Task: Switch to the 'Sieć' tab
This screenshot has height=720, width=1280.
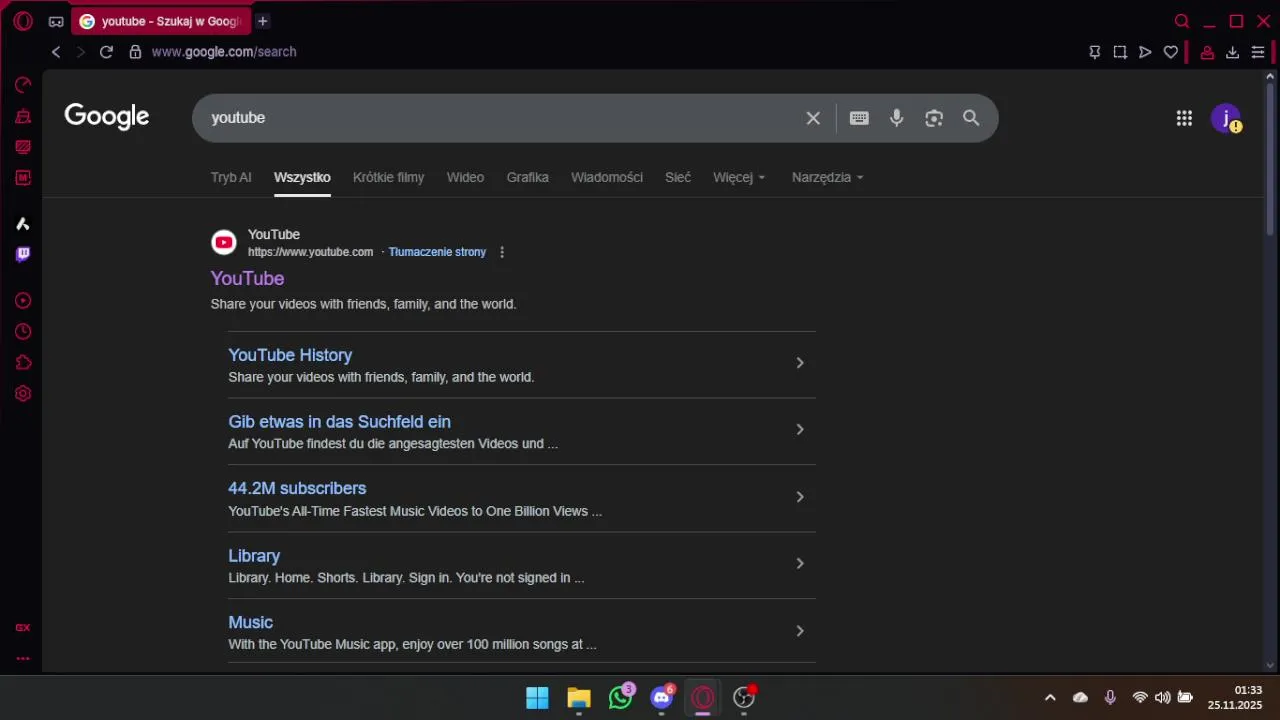Action: pyautogui.click(x=678, y=177)
